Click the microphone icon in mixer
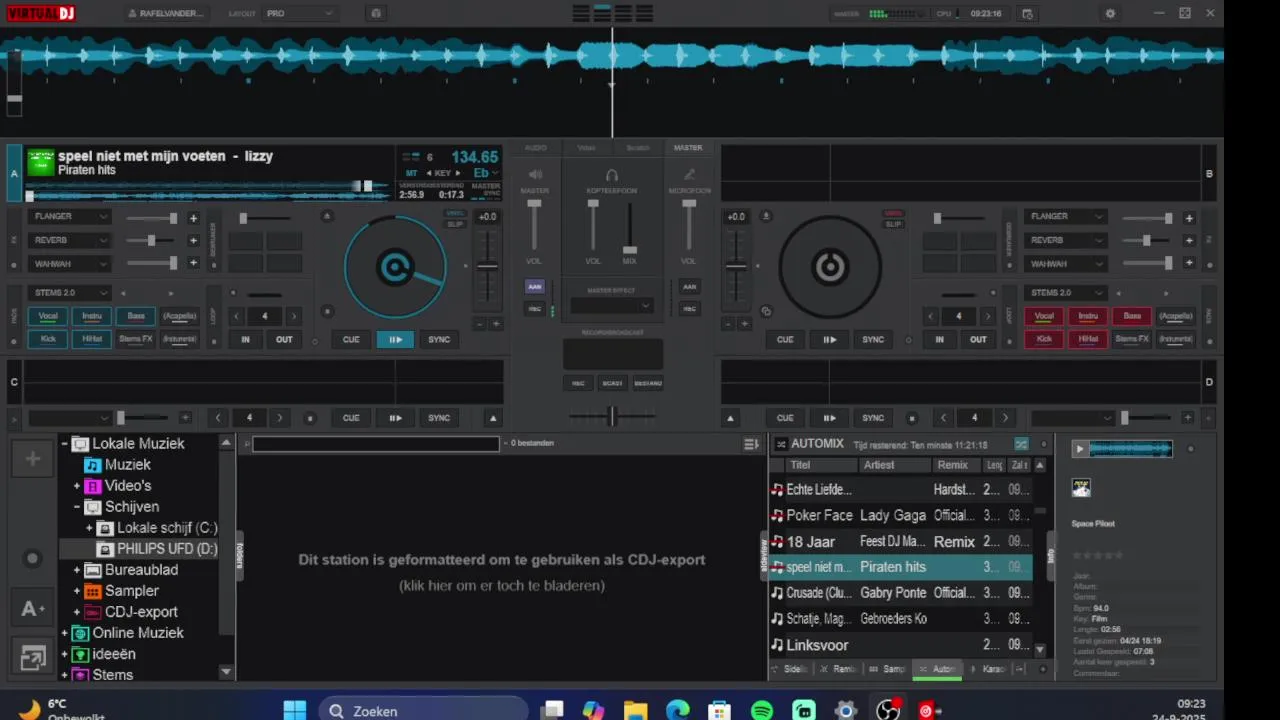 pyautogui.click(x=689, y=175)
